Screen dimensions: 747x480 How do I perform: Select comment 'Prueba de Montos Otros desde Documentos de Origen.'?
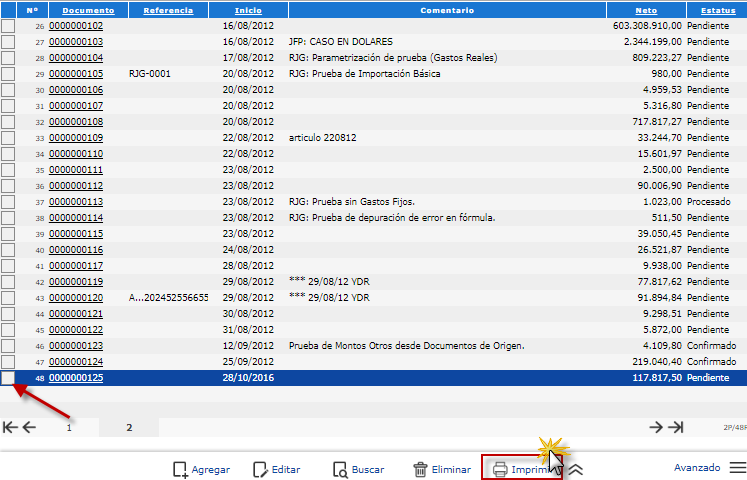(406, 346)
